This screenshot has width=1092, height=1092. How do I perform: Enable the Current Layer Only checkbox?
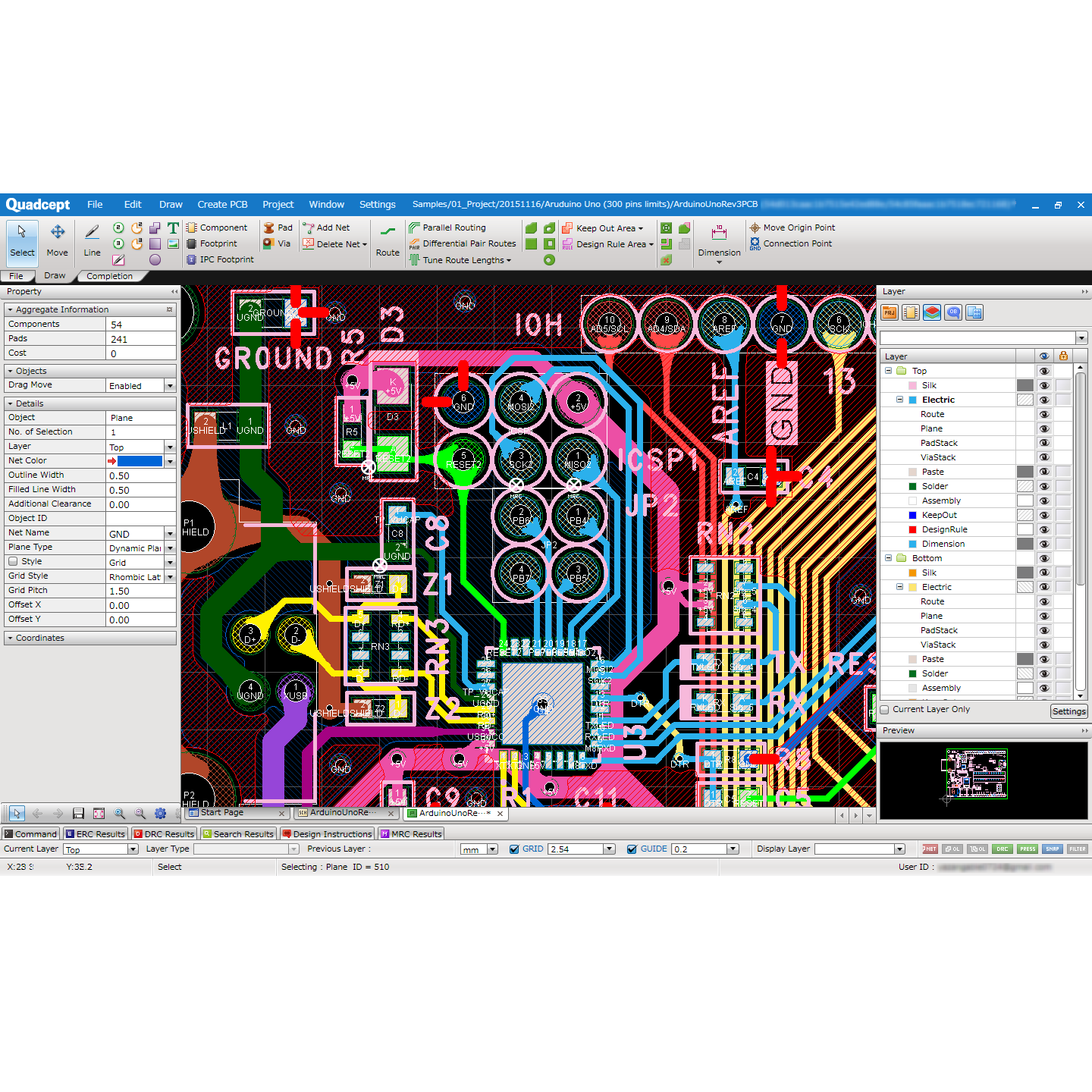tap(885, 710)
